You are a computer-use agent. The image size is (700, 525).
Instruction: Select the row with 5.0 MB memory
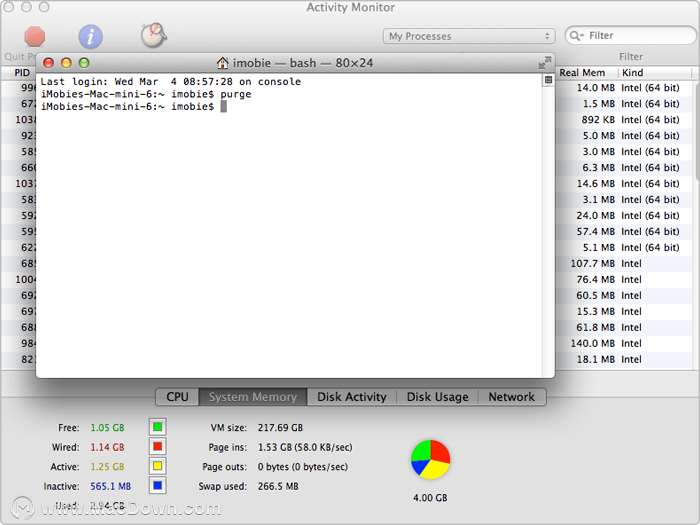[625, 136]
